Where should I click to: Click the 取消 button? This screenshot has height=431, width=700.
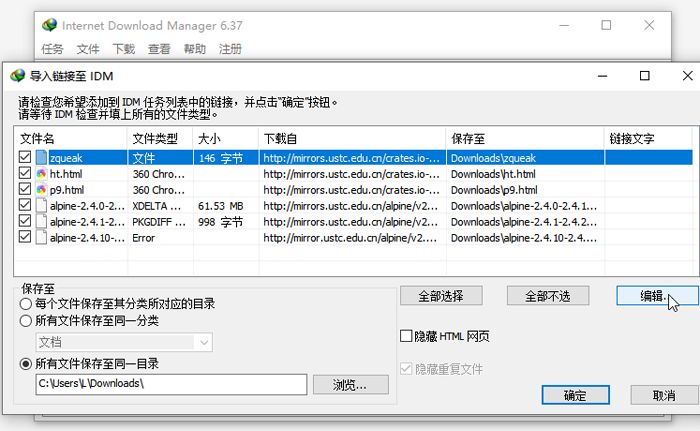pos(664,395)
